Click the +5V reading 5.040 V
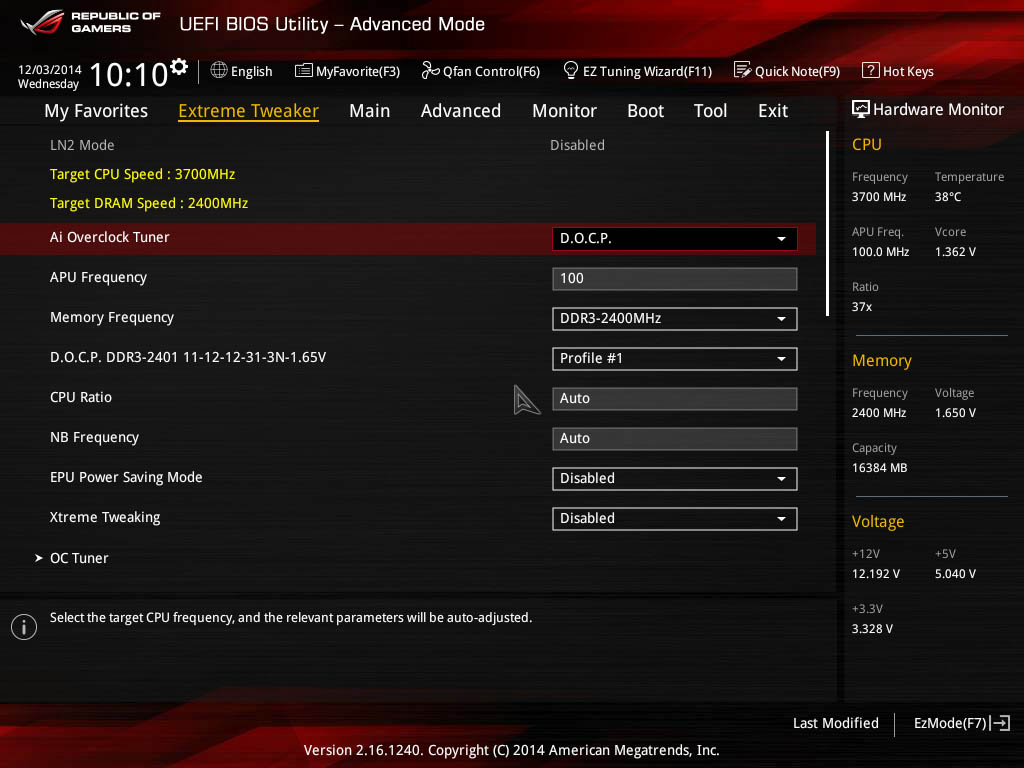The height and width of the screenshot is (768, 1024). click(x=955, y=573)
